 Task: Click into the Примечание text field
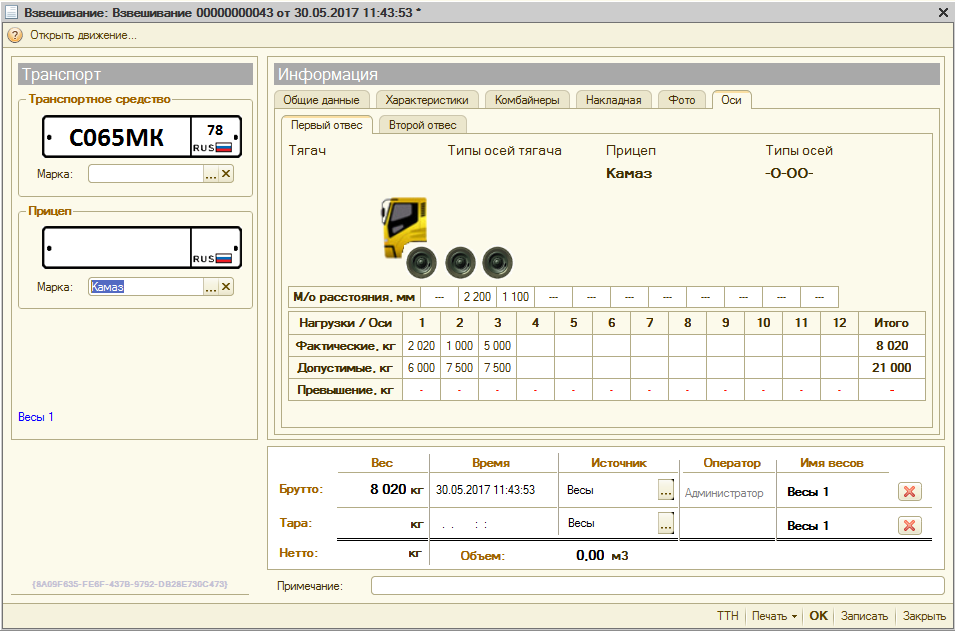click(657, 585)
